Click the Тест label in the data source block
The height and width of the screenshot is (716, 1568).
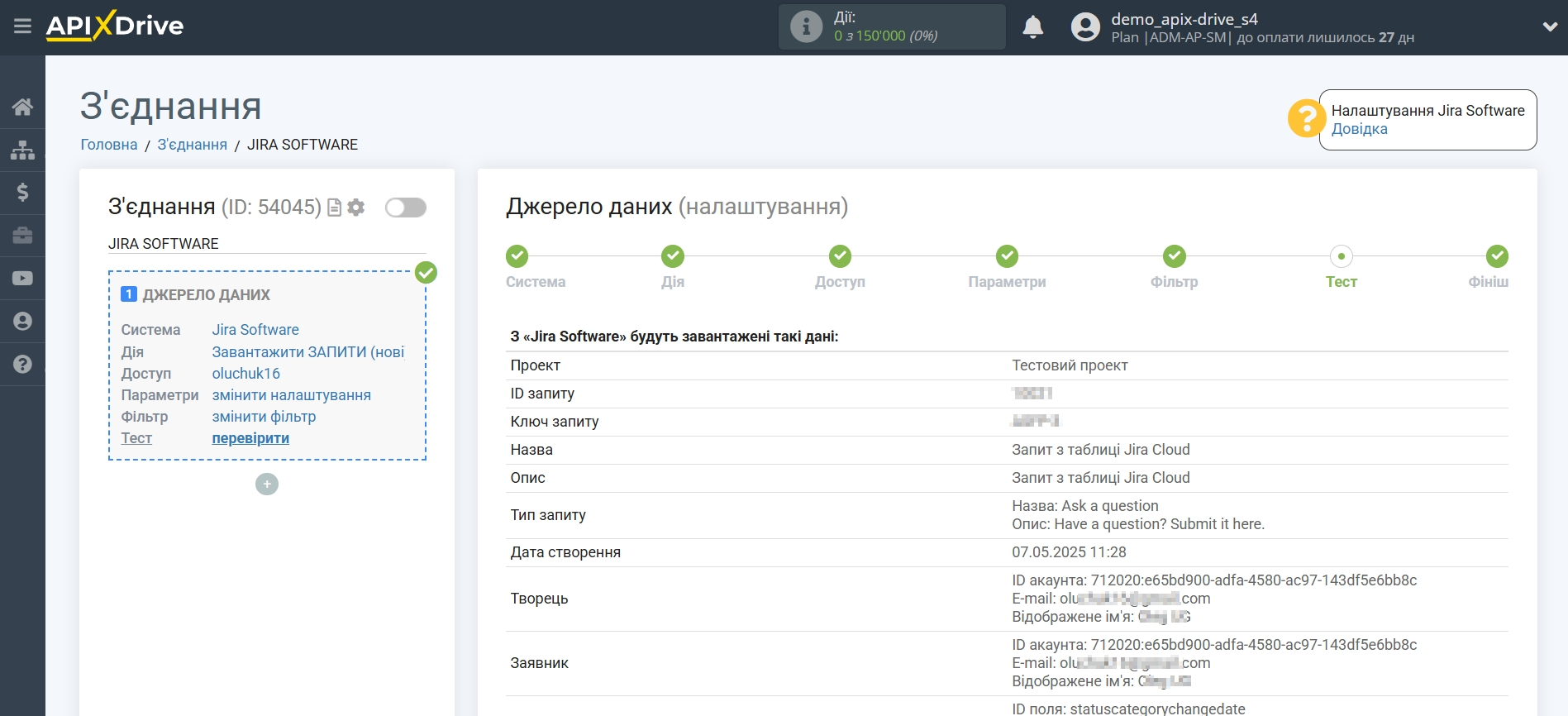tap(136, 438)
